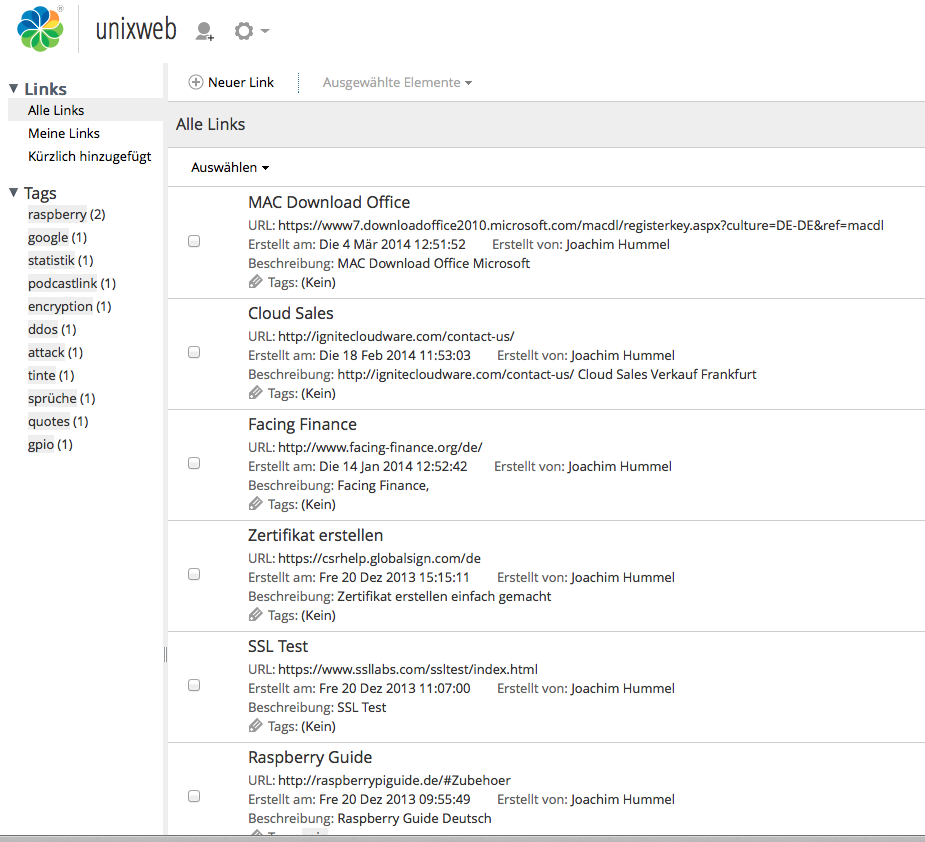Open the Cloud Sales link title
Viewport: 925px width, 842px height.
[291, 313]
